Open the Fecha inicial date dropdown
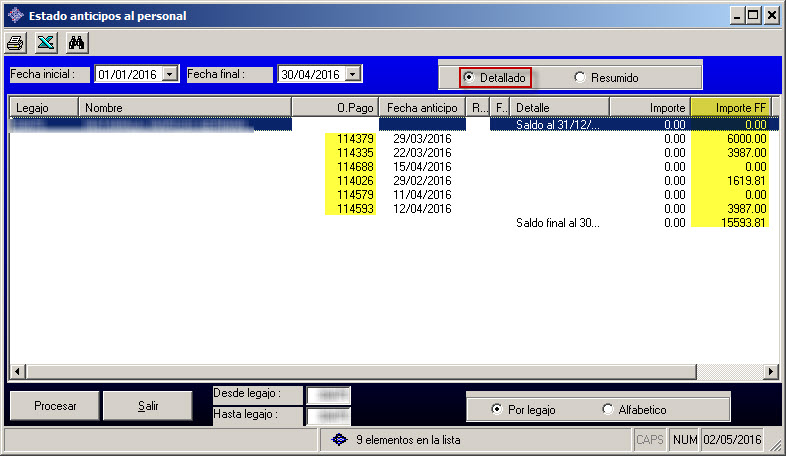 coord(170,74)
